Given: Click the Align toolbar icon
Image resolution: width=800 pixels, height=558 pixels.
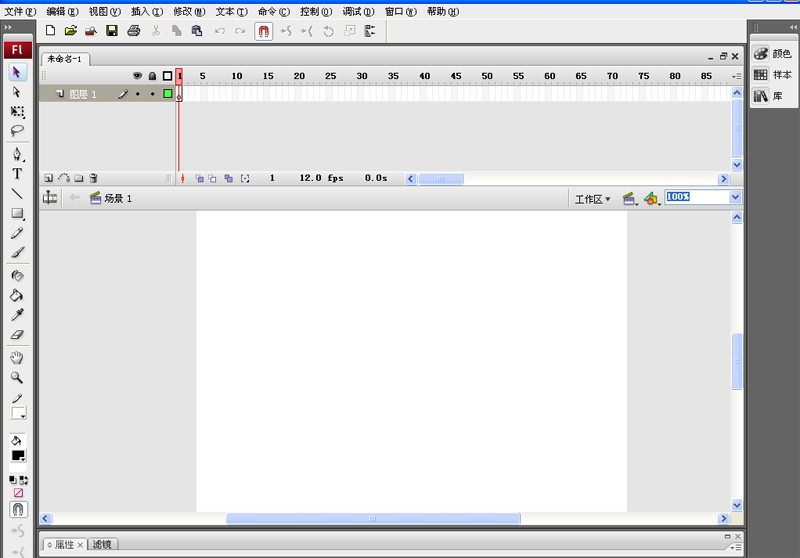Looking at the screenshot, I should 370,31.
